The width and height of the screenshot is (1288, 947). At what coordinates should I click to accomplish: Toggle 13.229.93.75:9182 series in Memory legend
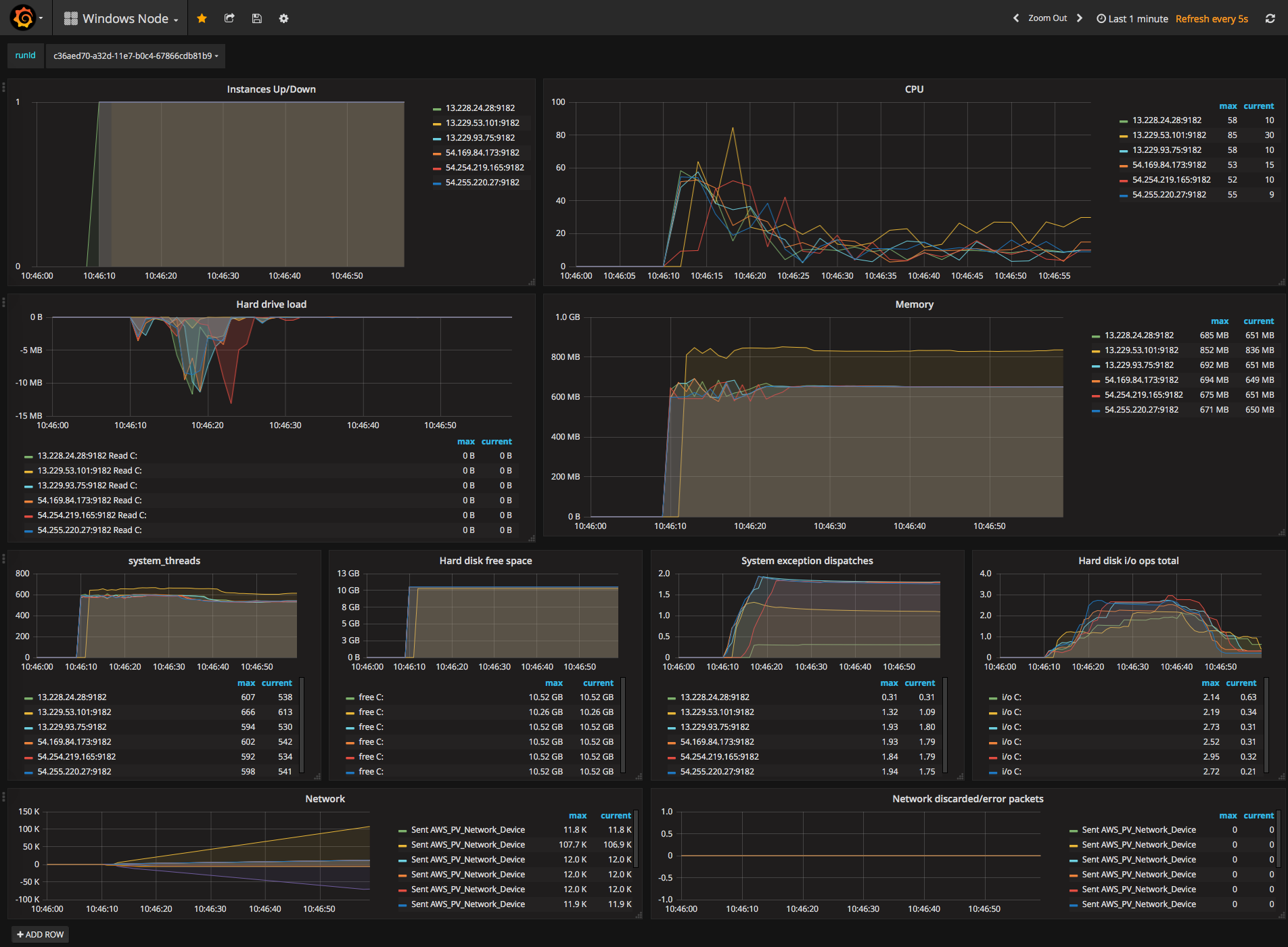pyautogui.click(x=1139, y=365)
